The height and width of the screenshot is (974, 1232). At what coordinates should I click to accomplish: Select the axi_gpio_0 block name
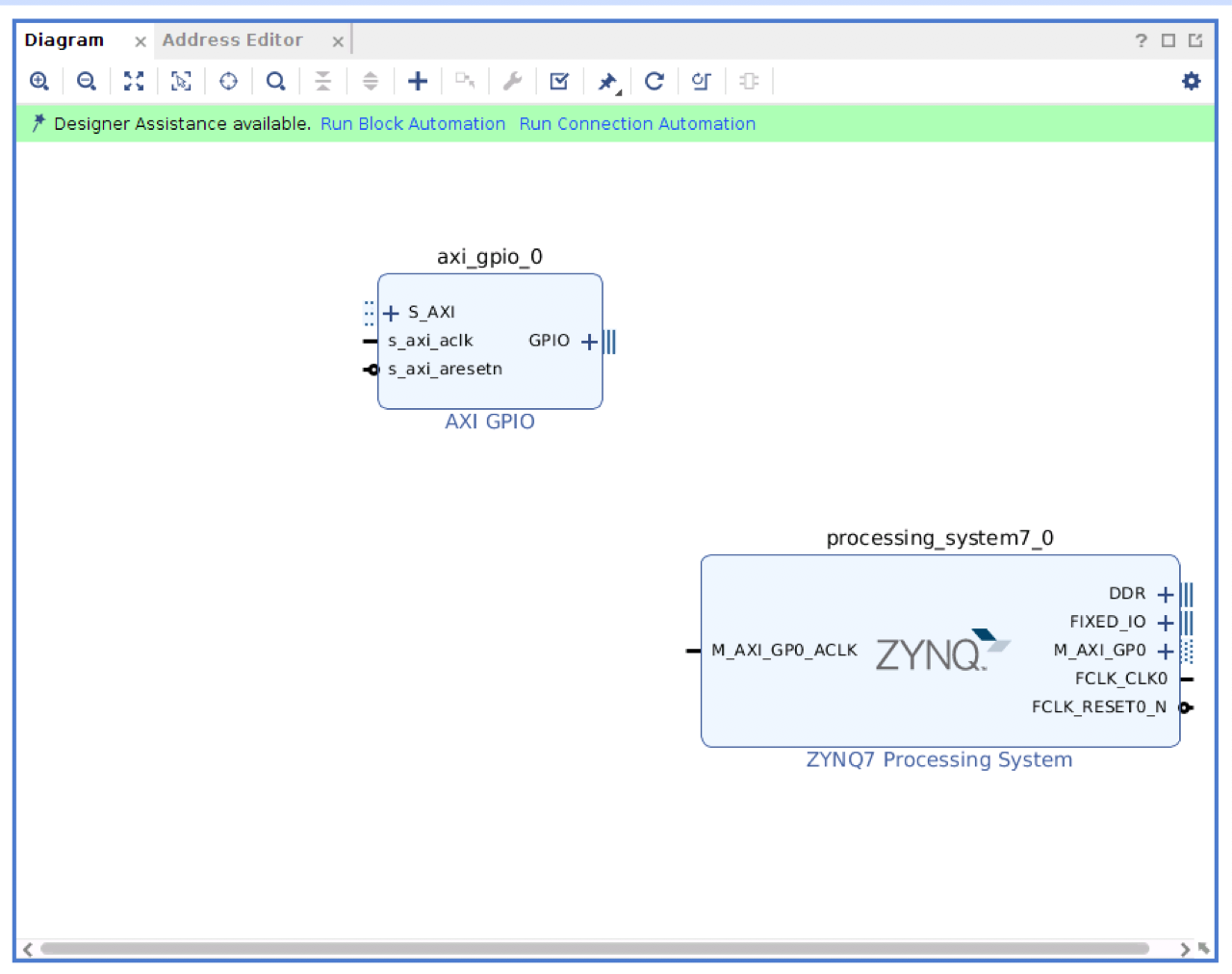[490, 257]
